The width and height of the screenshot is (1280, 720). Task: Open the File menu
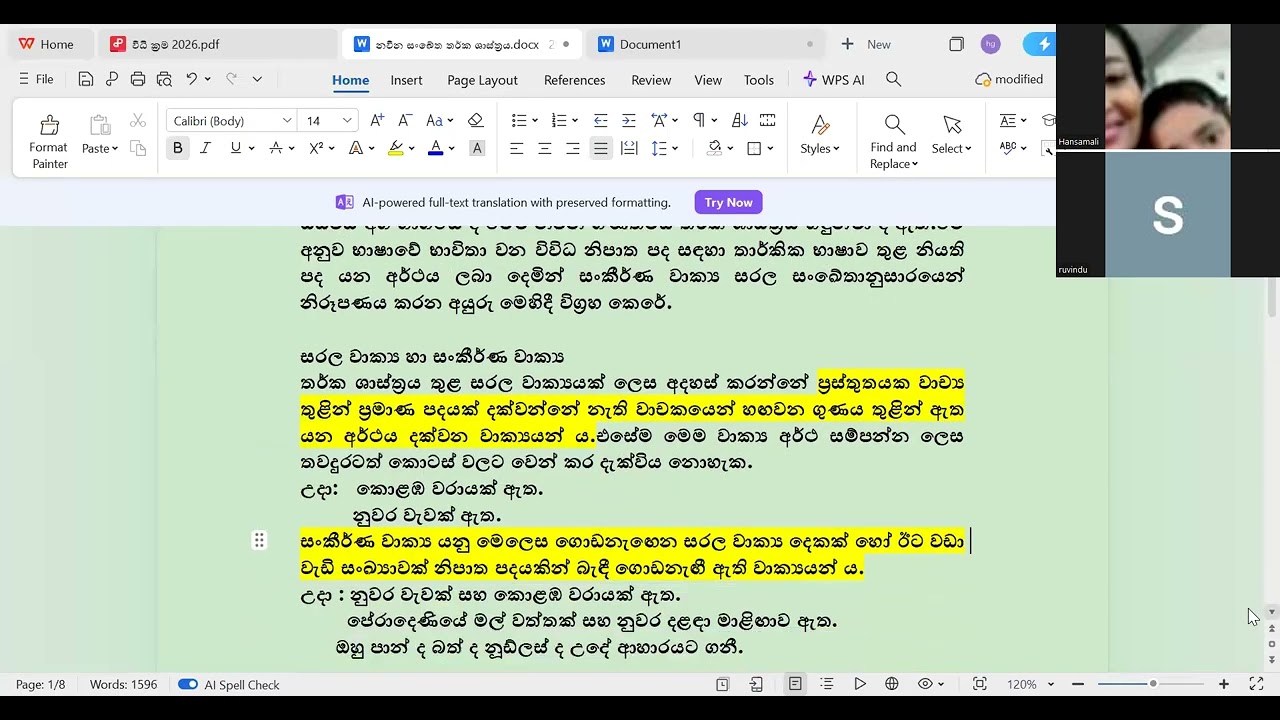tap(36, 79)
